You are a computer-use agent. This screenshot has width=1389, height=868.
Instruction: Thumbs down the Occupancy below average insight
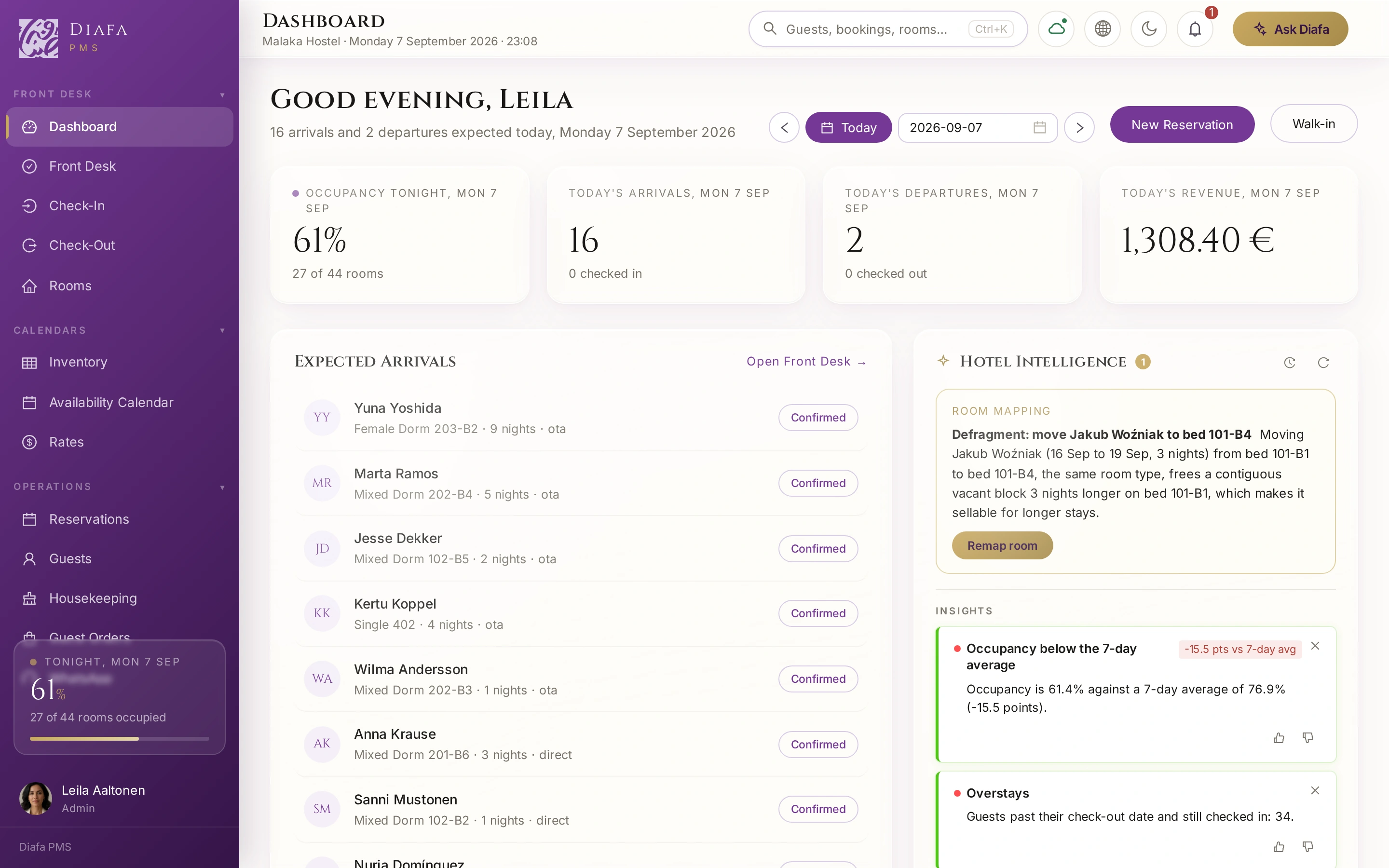coord(1308,738)
